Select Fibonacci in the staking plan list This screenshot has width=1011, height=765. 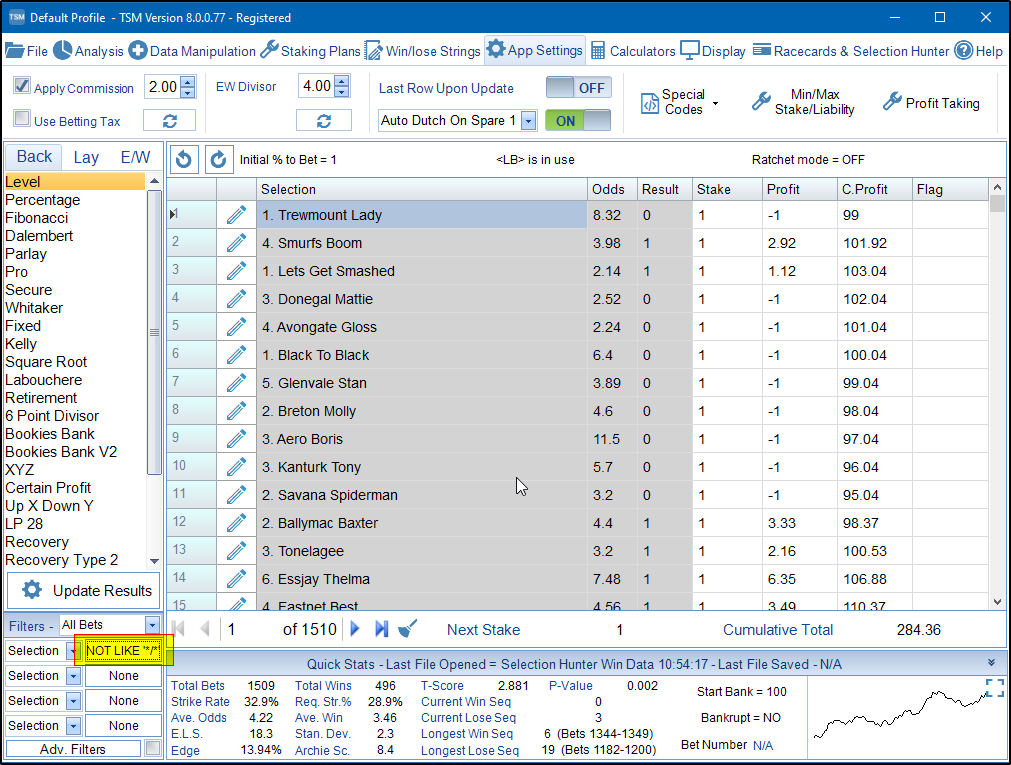point(37,218)
